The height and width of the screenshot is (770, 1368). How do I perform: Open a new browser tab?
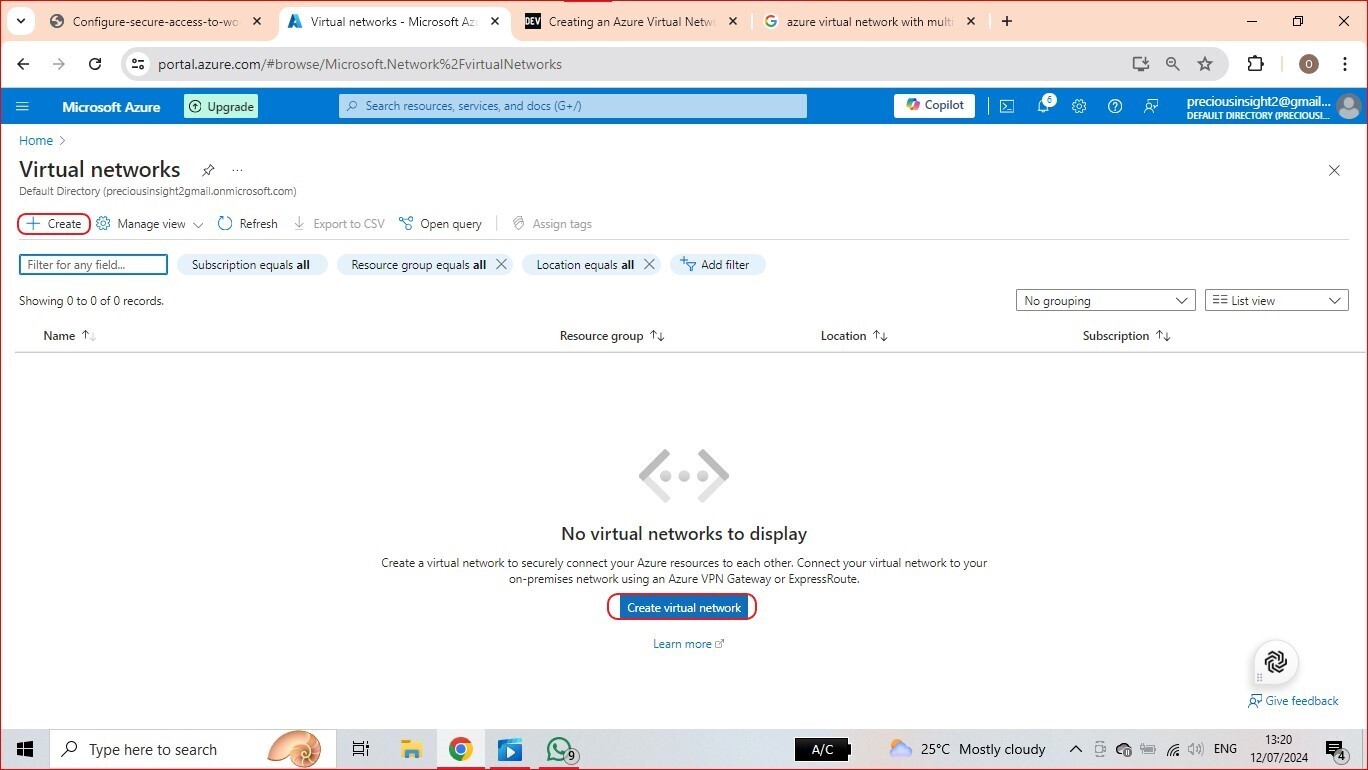1007,21
